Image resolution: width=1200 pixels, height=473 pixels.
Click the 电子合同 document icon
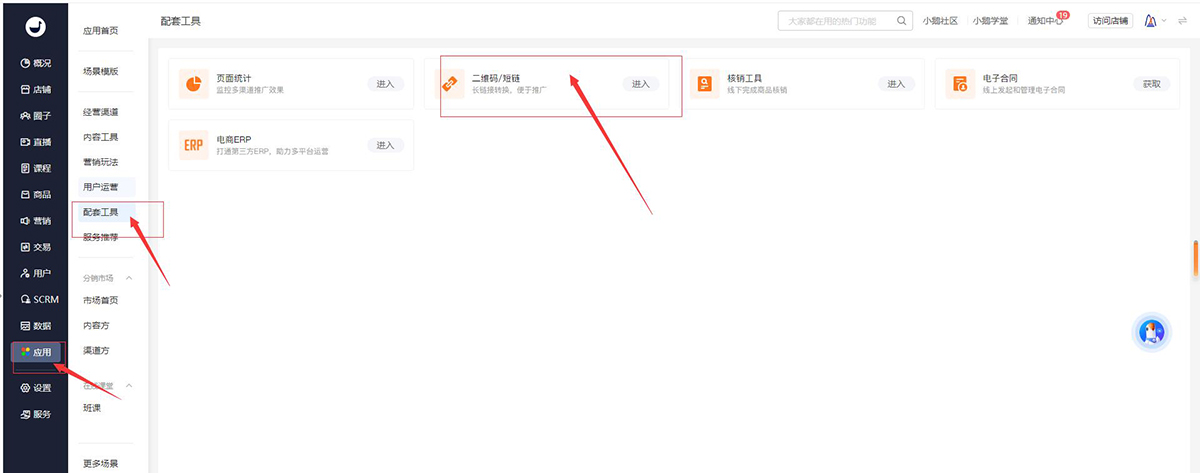[x=960, y=85]
